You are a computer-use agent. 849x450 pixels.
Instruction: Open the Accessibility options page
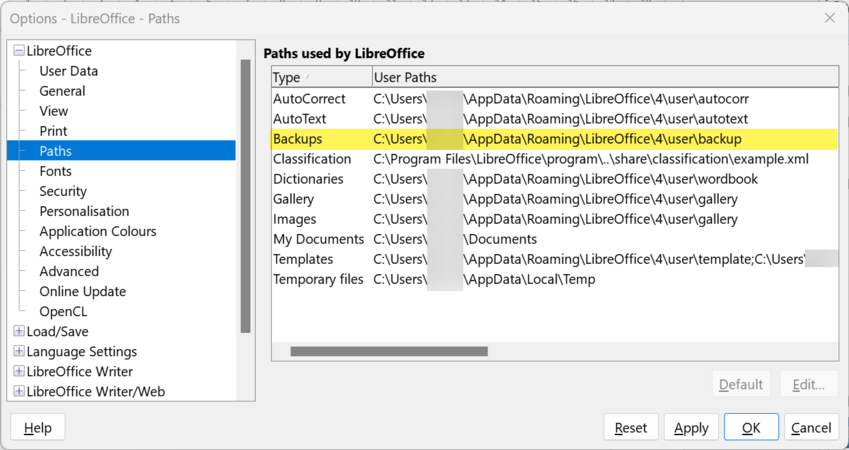76,251
